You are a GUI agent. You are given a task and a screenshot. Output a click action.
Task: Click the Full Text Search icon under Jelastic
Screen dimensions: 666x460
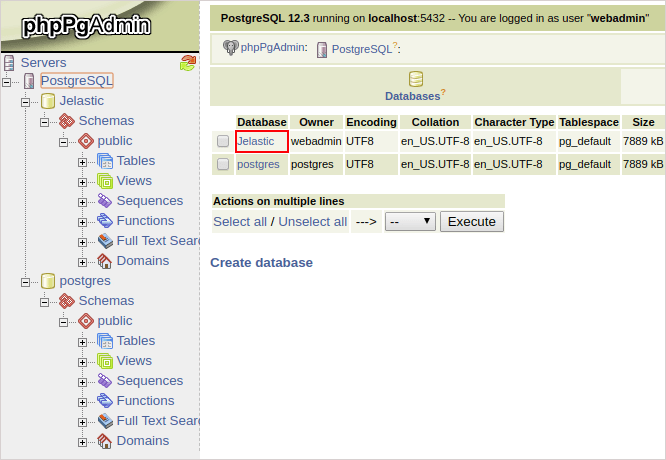105,241
